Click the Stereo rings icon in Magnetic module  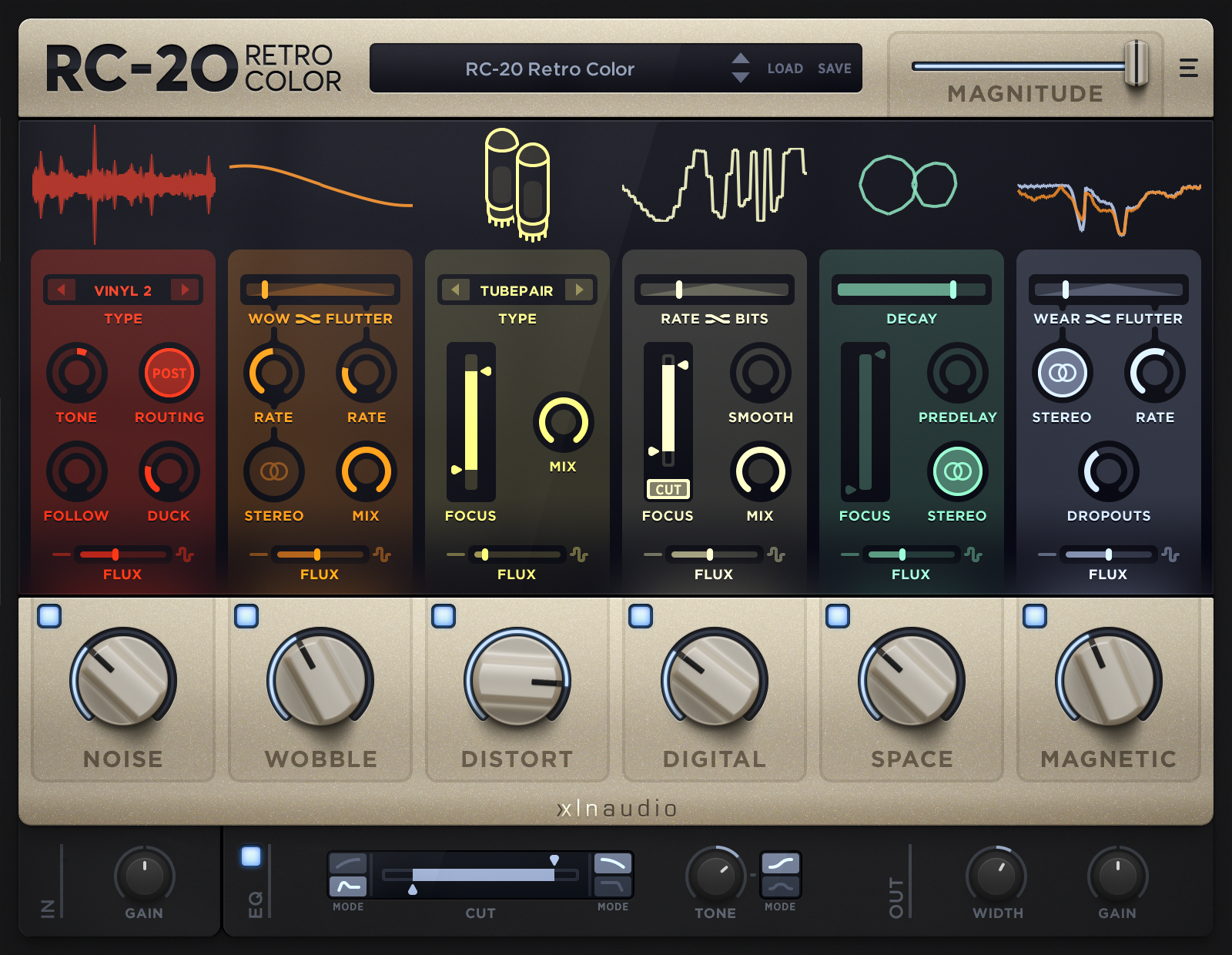pos(1062,374)
